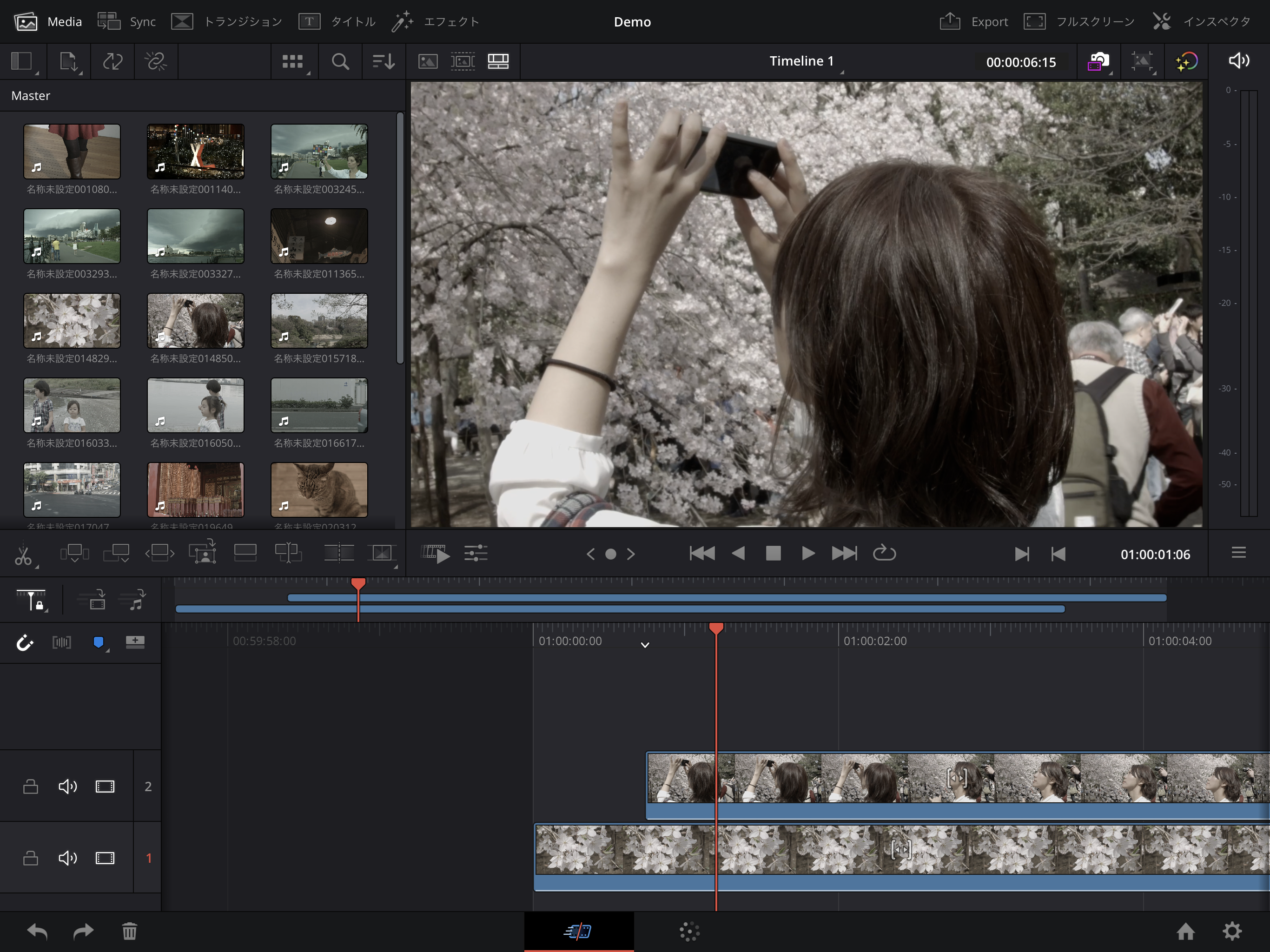
Task: Lock track 1
Action: [30, 858]
